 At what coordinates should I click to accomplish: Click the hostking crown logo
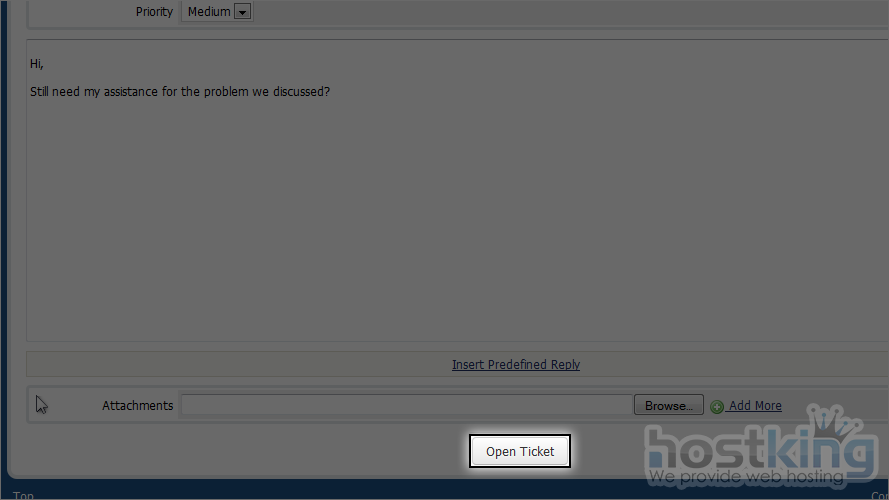point(834,421)
